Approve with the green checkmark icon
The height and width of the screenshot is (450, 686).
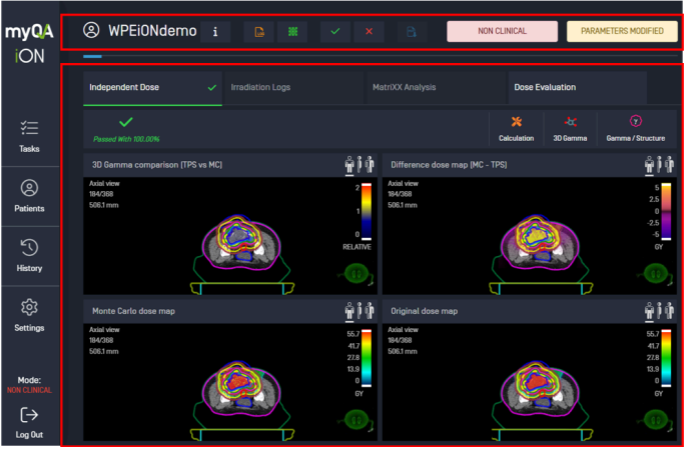tap(335, 31)
